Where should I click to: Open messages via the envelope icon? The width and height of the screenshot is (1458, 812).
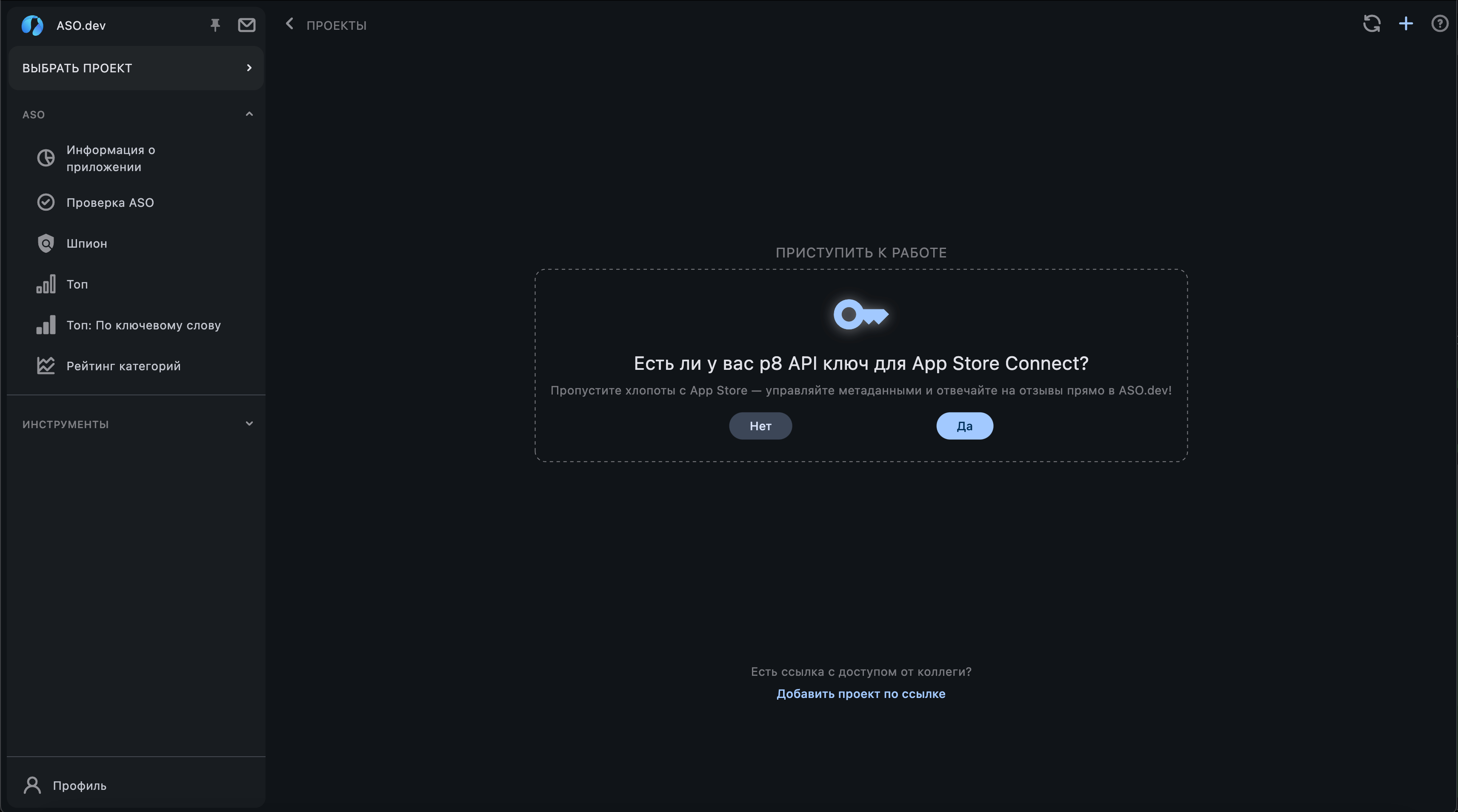[x=247, y=26]
